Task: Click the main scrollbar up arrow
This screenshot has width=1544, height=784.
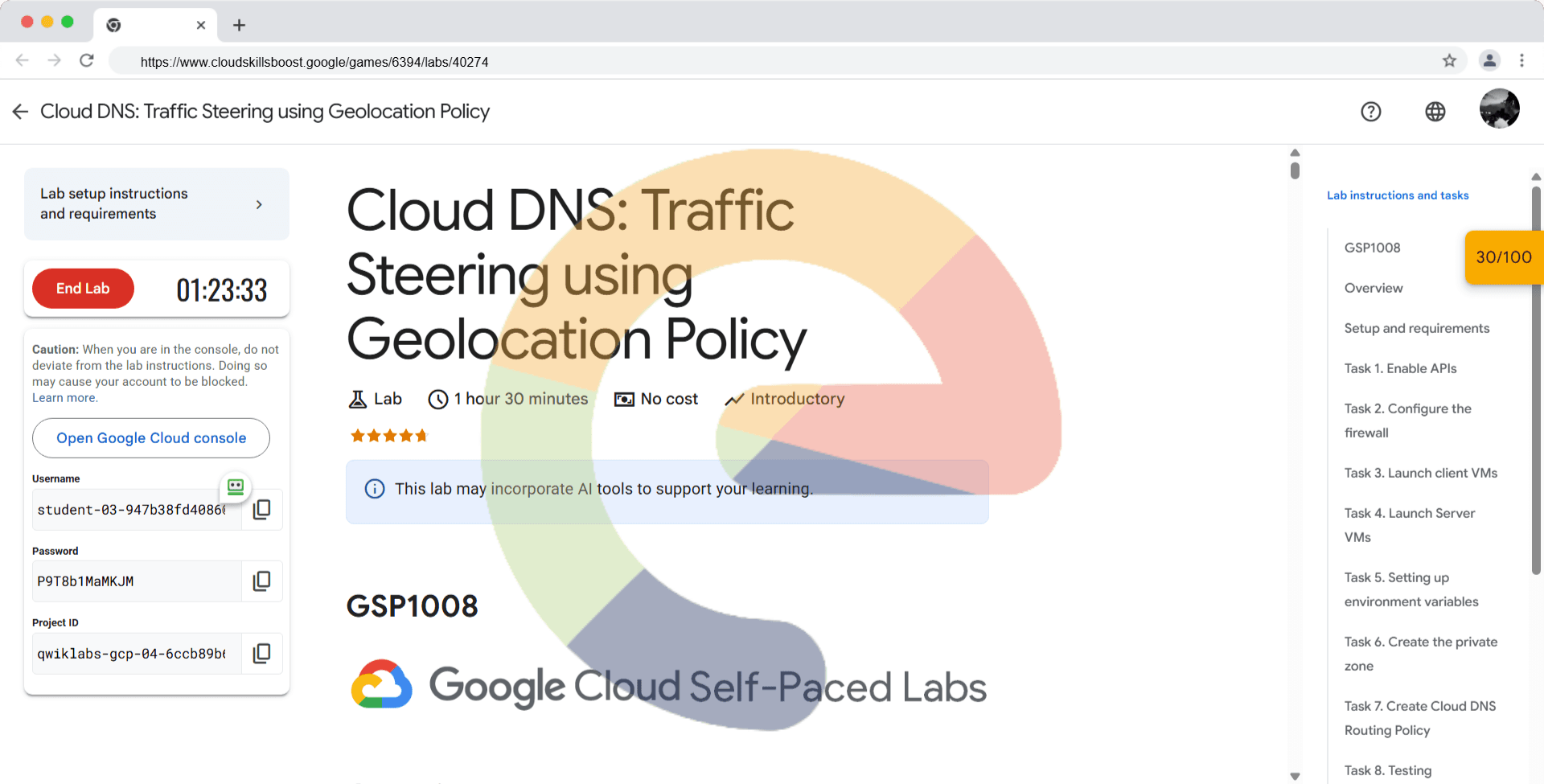Action: tap(1295, 153)
